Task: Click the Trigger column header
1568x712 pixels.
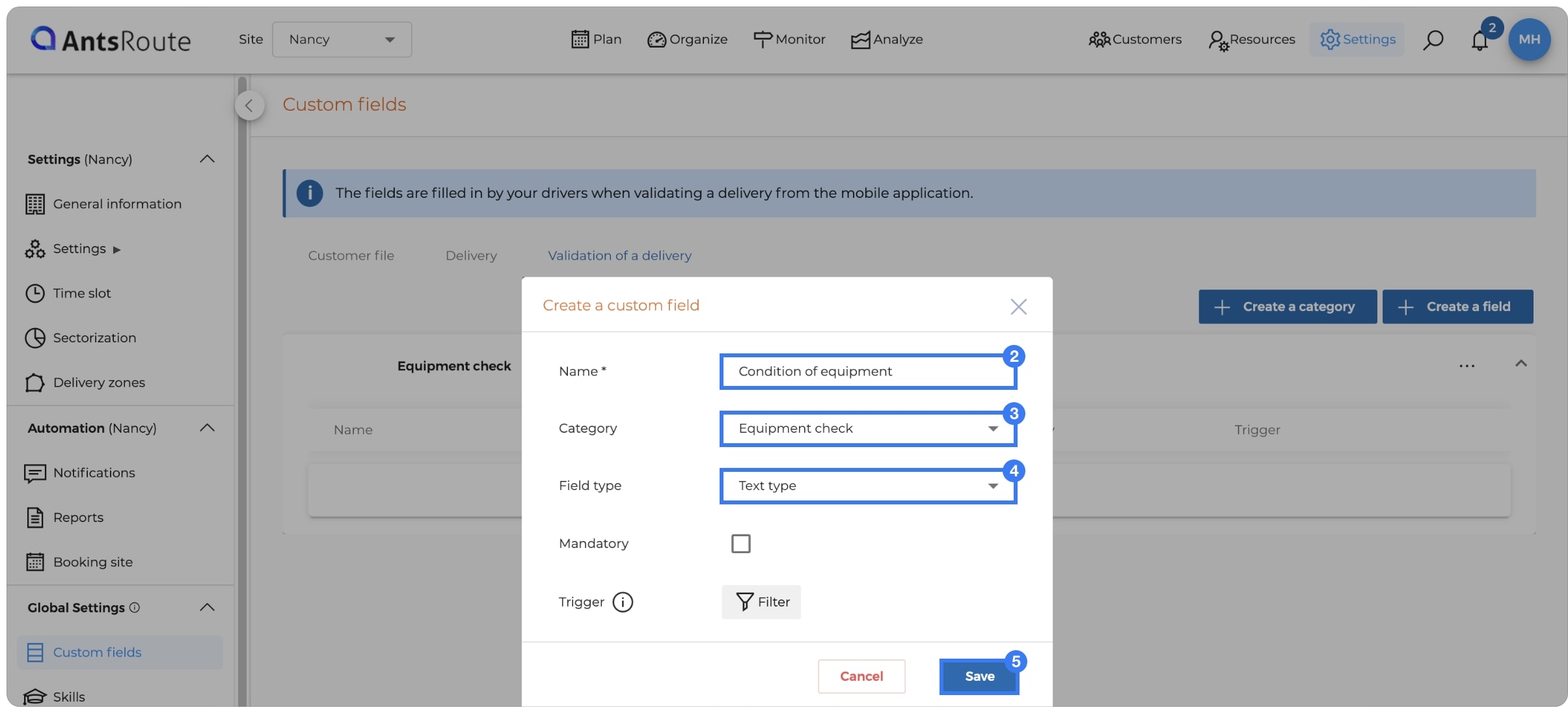Action: [1257, 430]
